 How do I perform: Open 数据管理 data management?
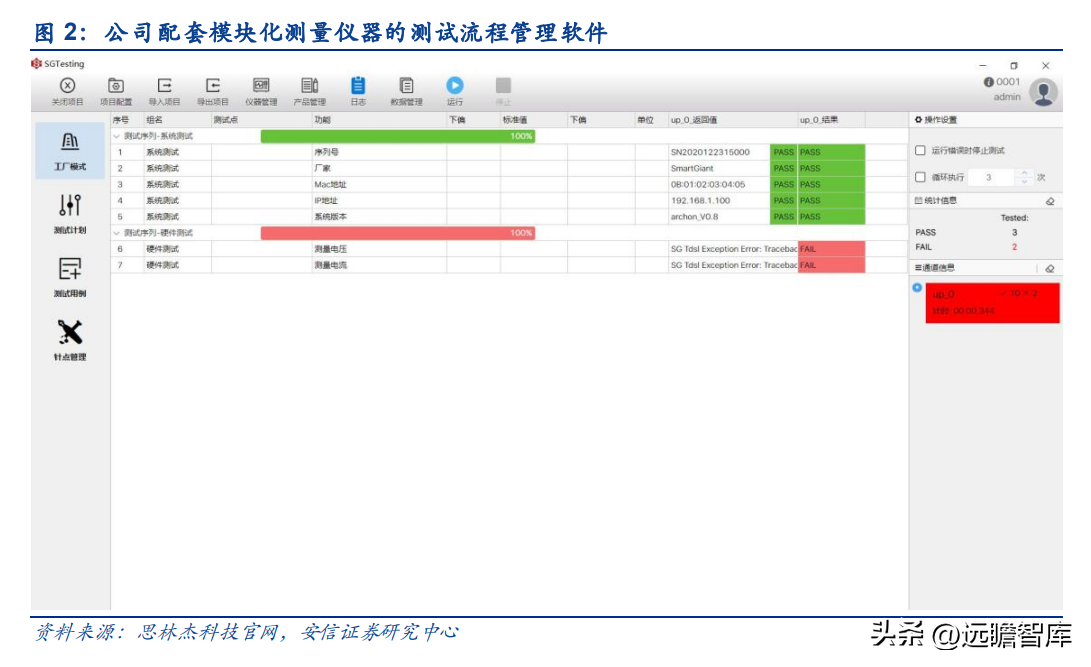(x=406, y=87)
